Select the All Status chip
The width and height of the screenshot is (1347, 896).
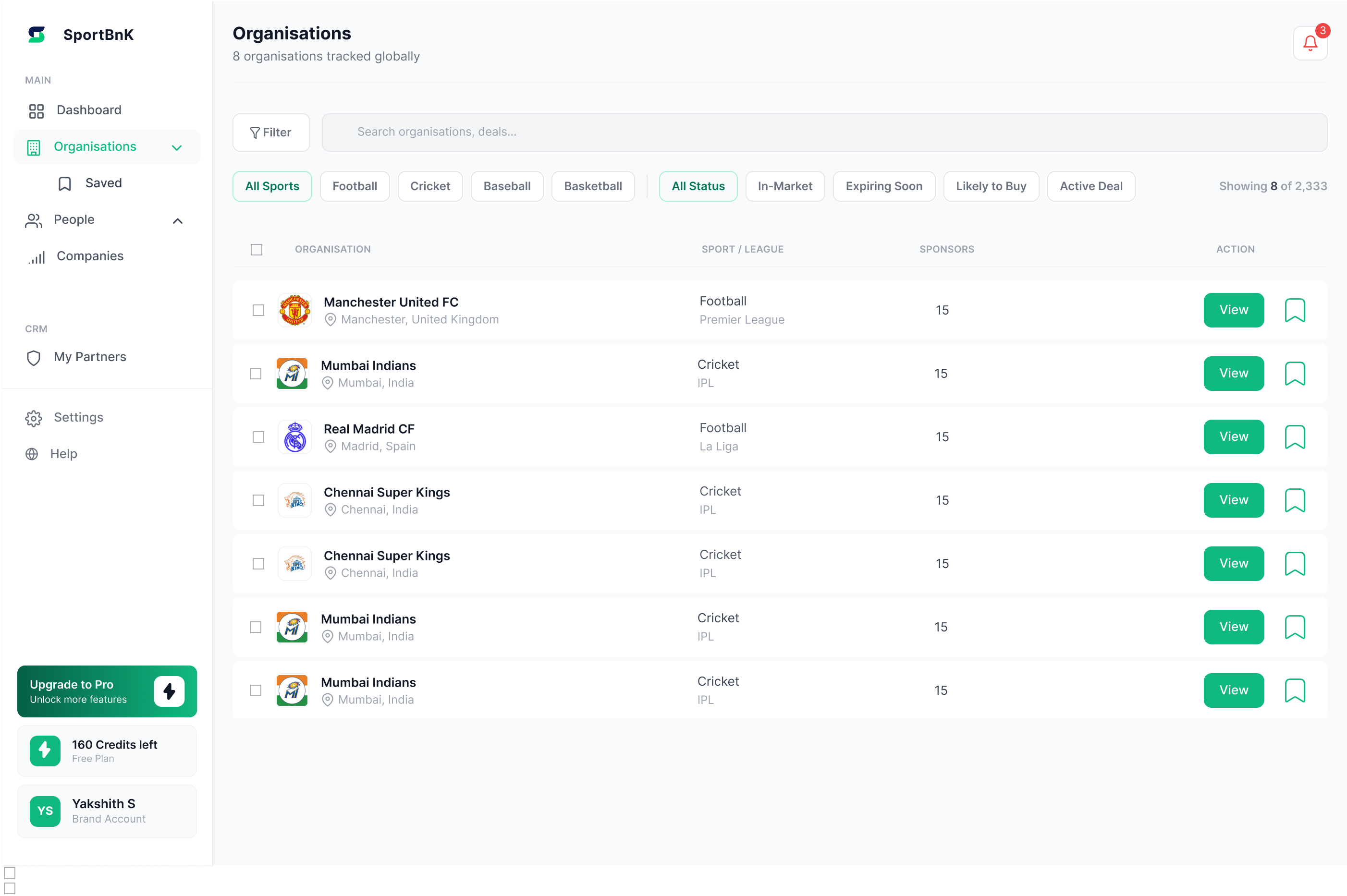pos(698,186)
